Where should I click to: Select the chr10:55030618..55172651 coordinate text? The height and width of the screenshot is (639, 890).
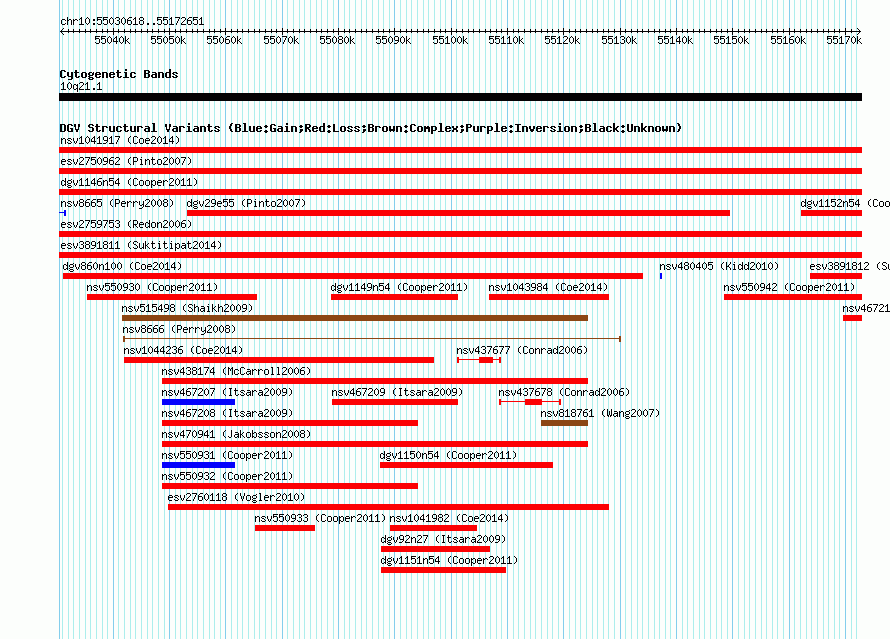132,21
